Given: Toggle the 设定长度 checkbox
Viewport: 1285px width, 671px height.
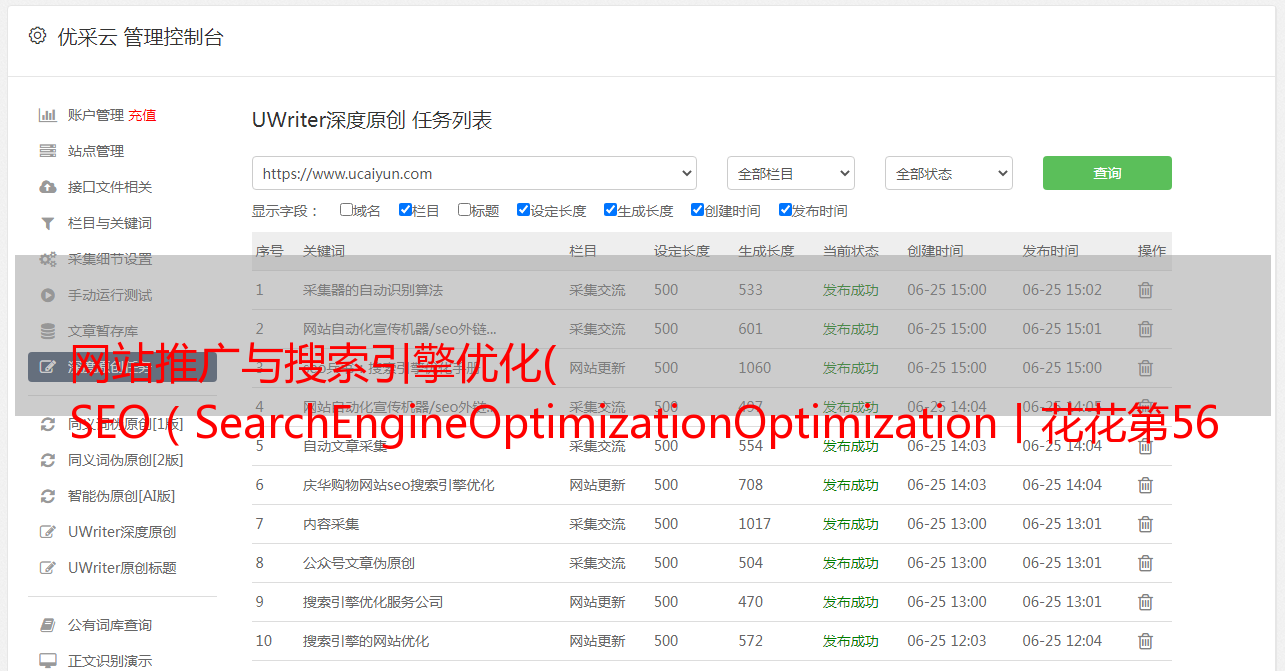Looking at the screenshot, I should coord(523,210).
